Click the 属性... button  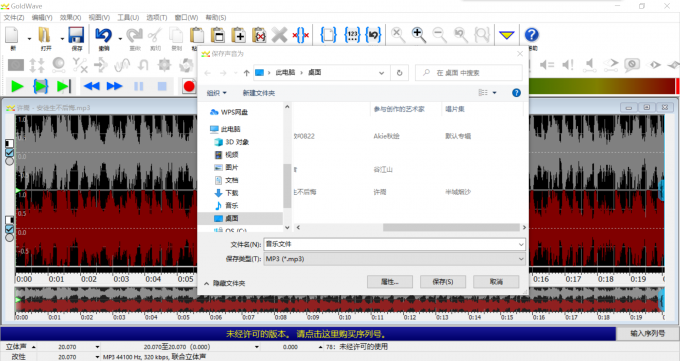tap(390, 282)
